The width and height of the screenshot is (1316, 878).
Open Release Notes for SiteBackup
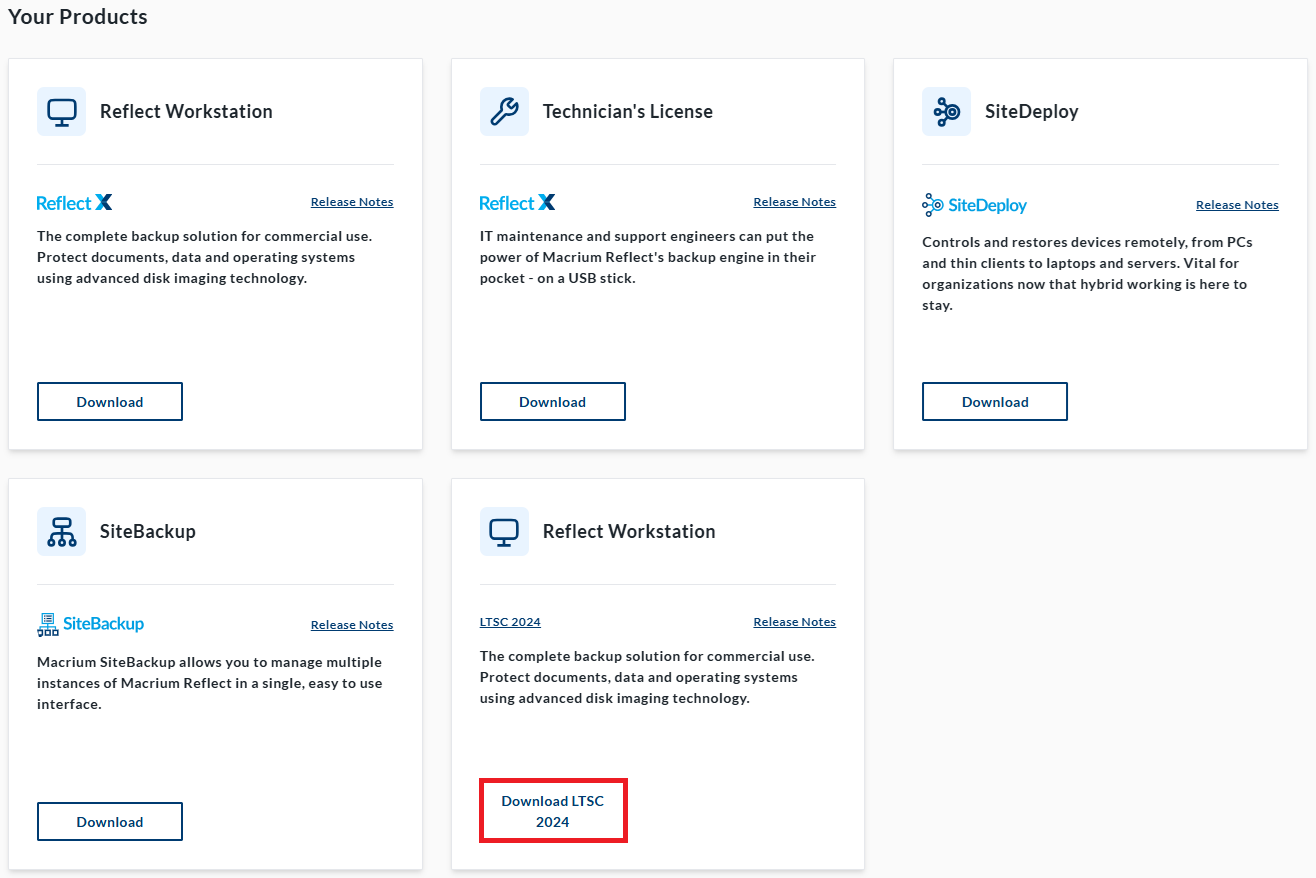click(x=352, y=625)
